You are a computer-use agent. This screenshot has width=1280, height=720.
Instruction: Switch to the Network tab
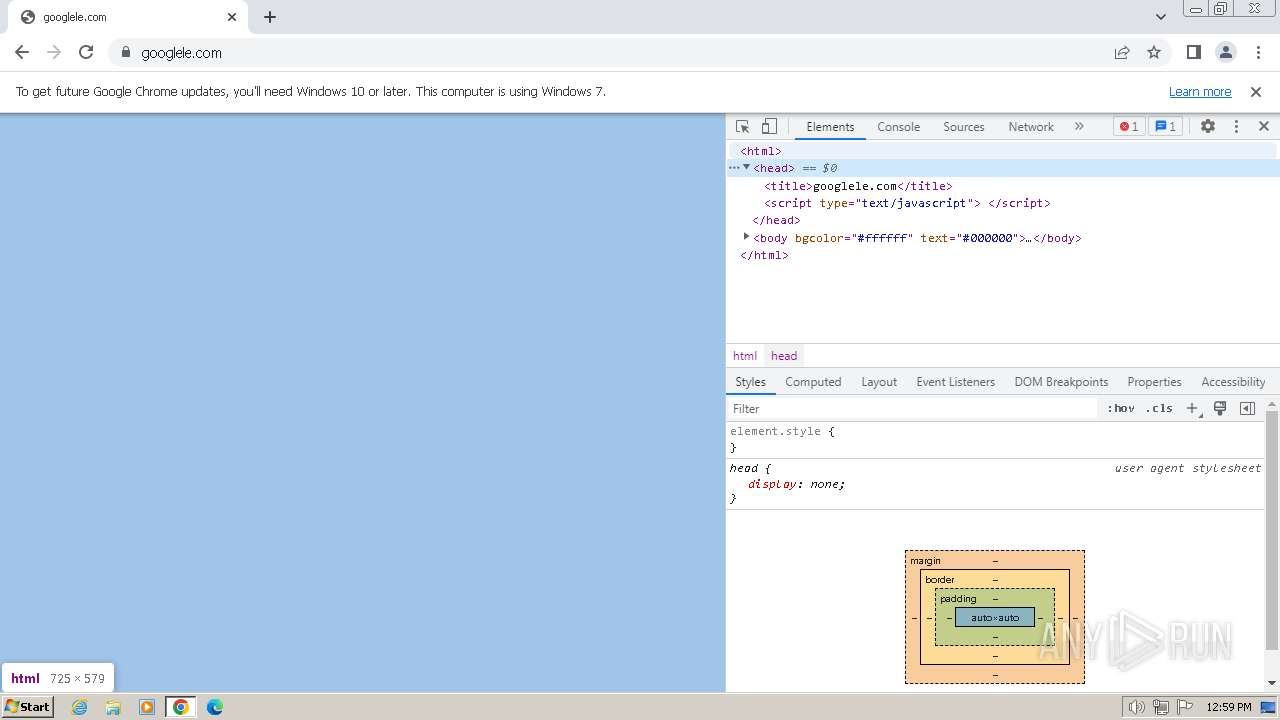1031,127
